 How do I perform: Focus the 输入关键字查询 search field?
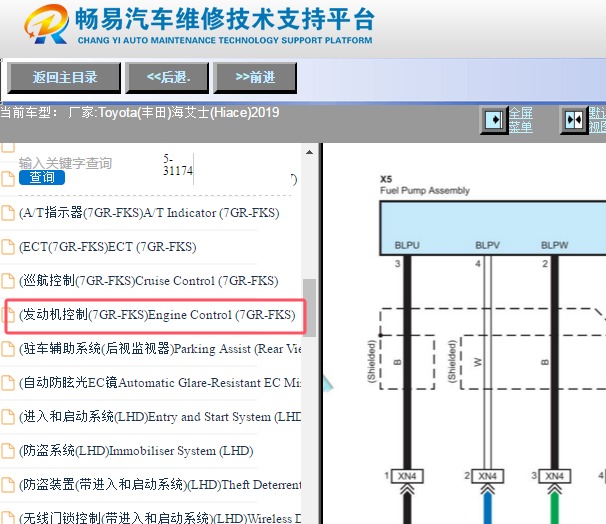65,163
